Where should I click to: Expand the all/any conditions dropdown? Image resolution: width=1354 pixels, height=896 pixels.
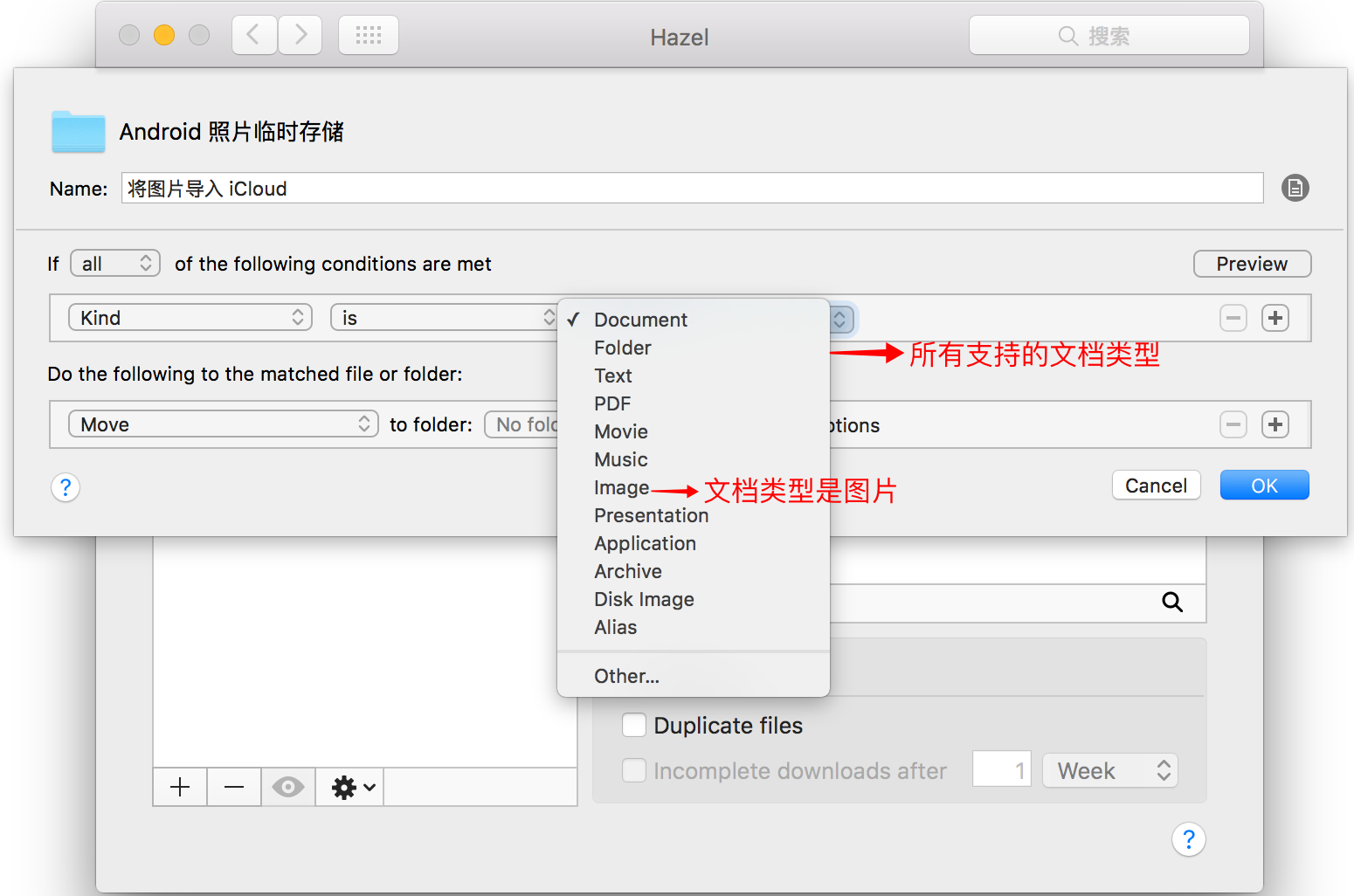coord(115,264)
